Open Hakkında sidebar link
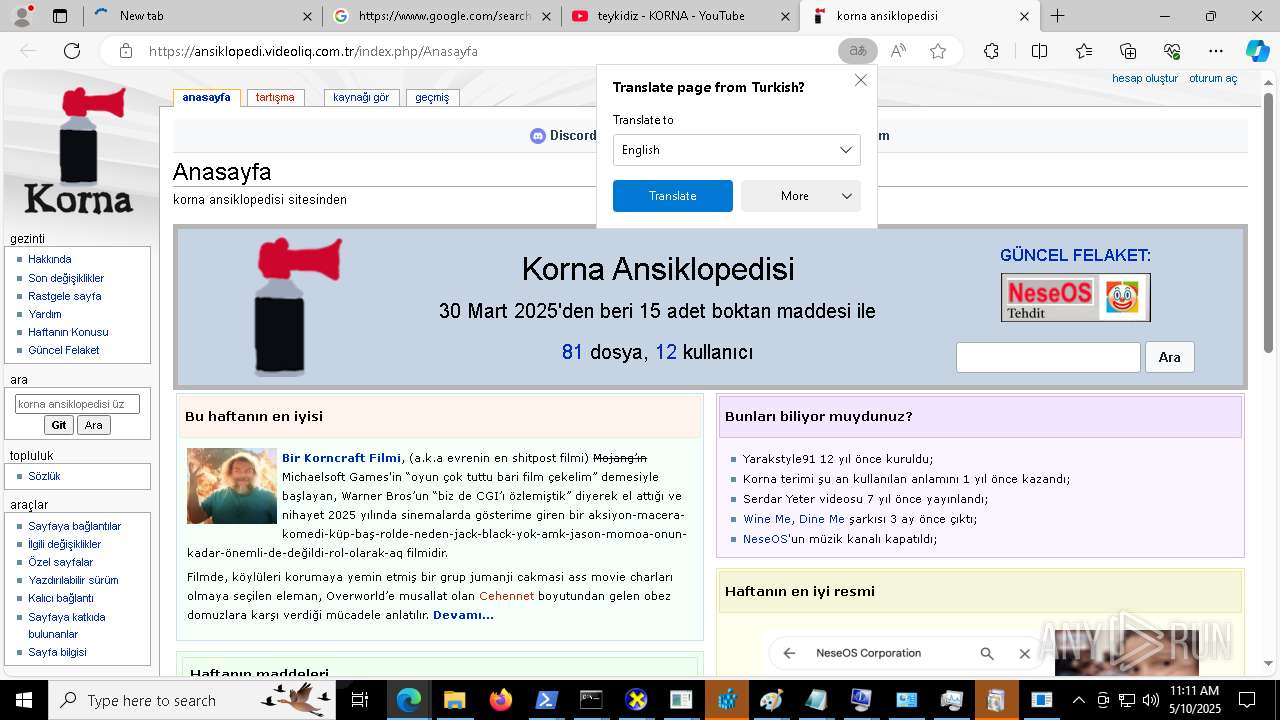This screenshot has height=720, width=1280. click(50, 259)
